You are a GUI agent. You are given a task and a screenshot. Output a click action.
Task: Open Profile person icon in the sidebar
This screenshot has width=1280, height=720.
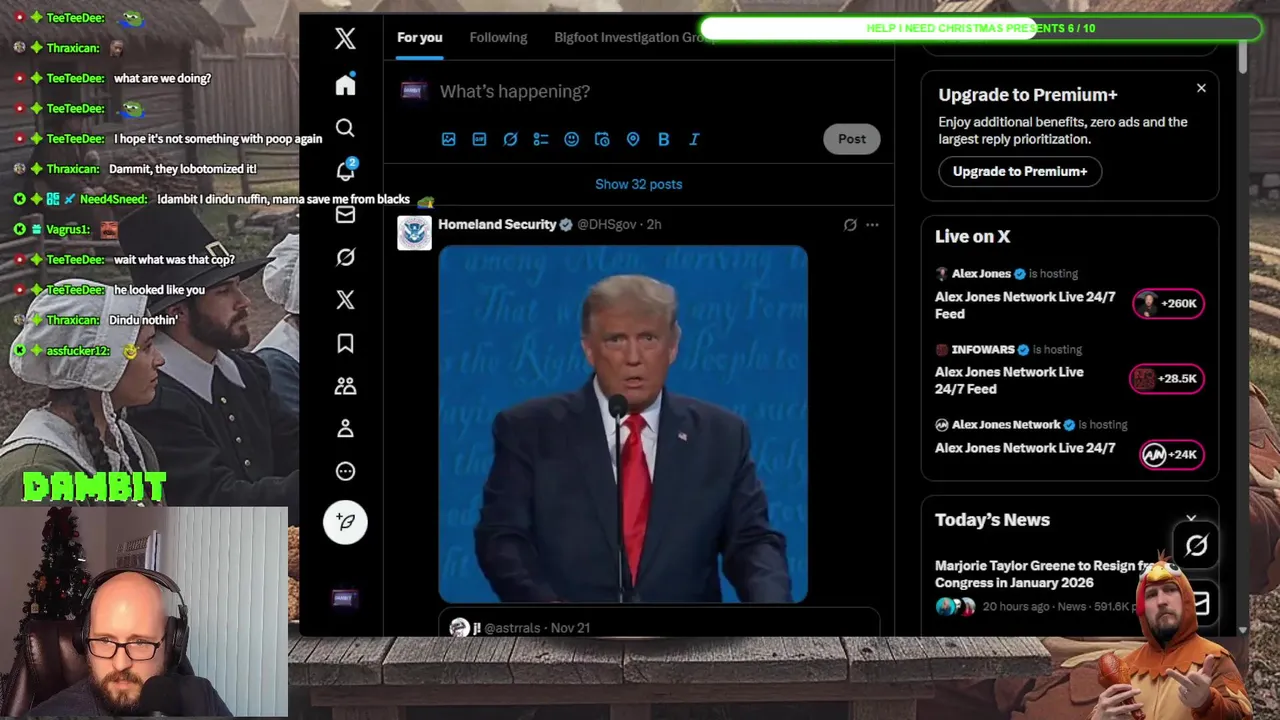click(345, 428)
